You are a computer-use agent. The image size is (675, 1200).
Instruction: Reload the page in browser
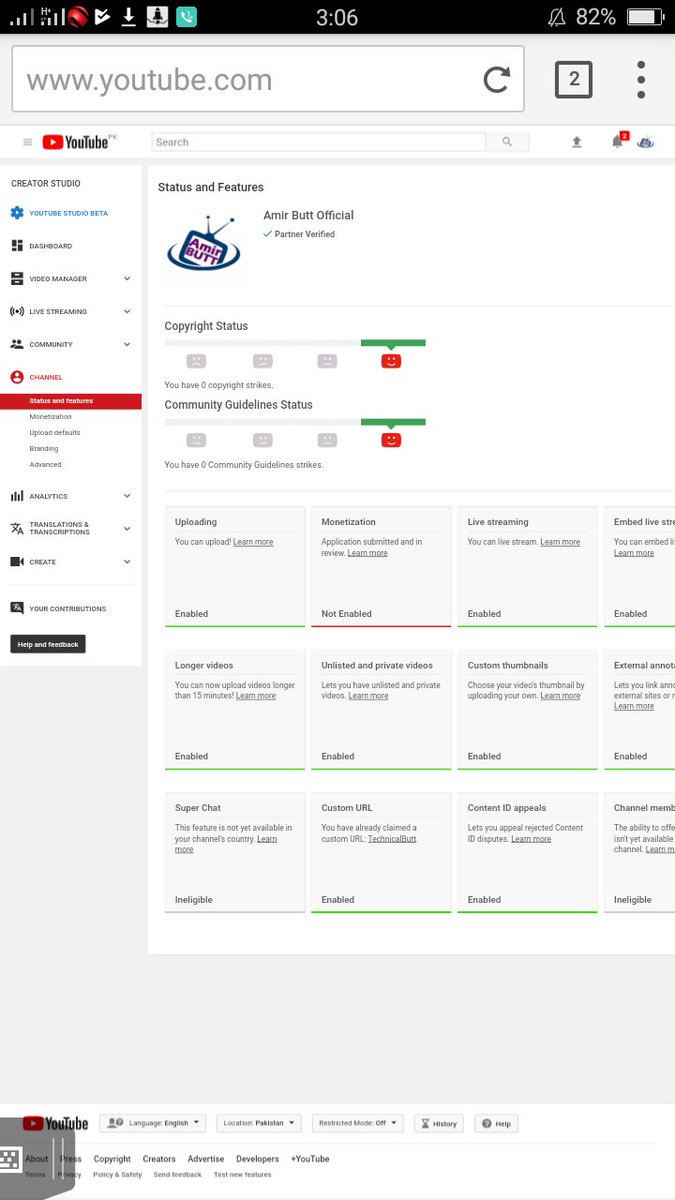pyautogui.click(x=496, y=80)
